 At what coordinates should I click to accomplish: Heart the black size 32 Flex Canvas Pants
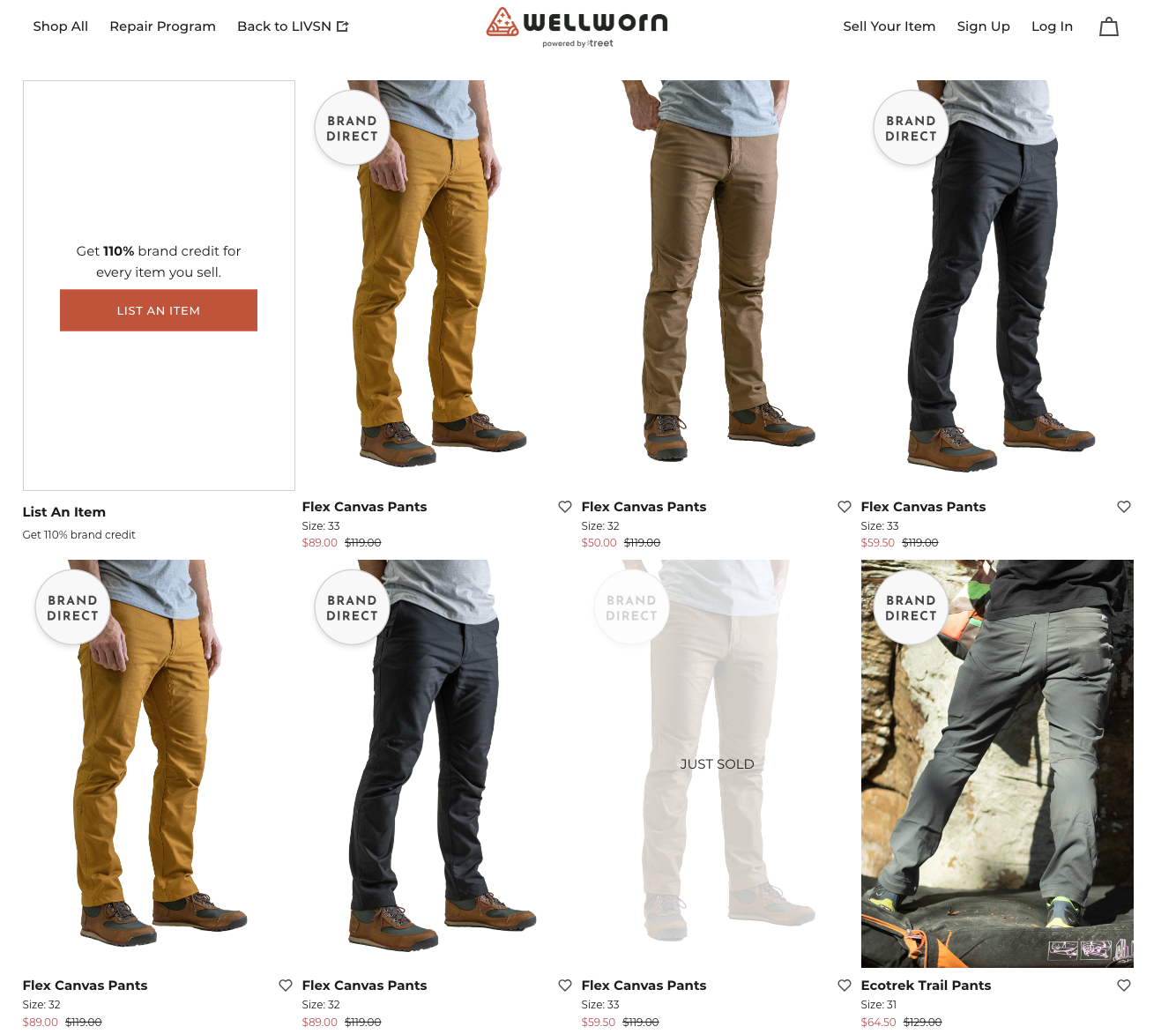tap(565, 986)
